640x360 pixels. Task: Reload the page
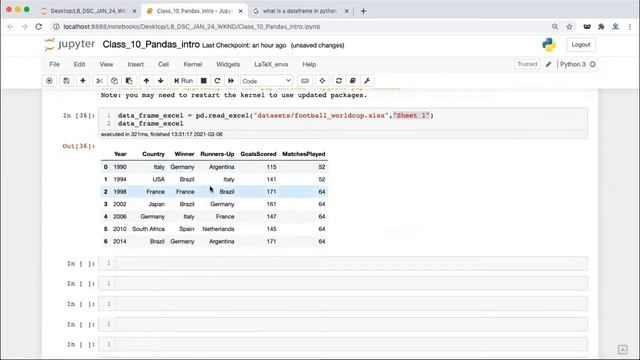pyautogui.click(x=39, y=27)
